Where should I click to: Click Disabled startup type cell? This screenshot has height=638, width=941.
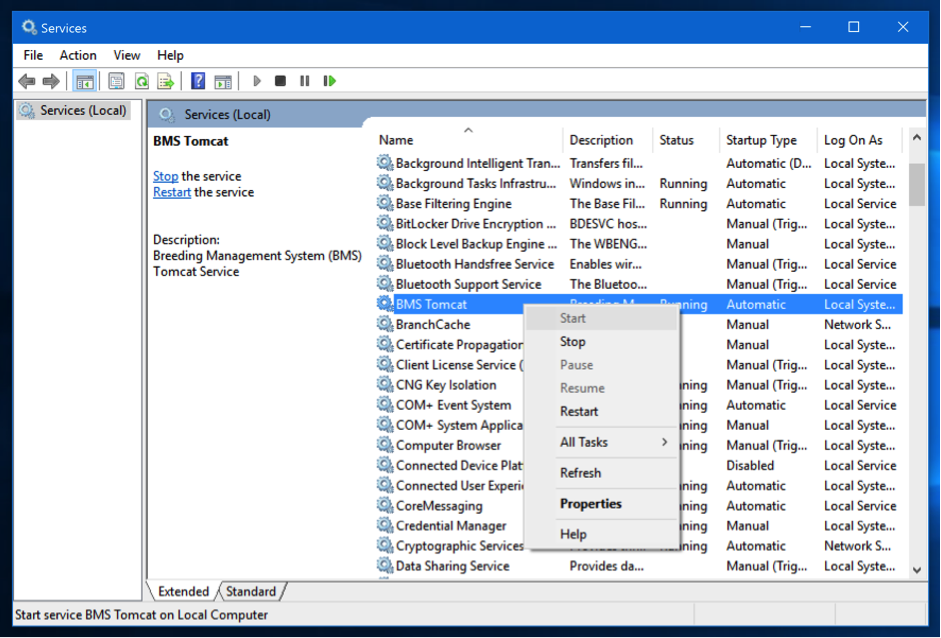tap(750, 465)
